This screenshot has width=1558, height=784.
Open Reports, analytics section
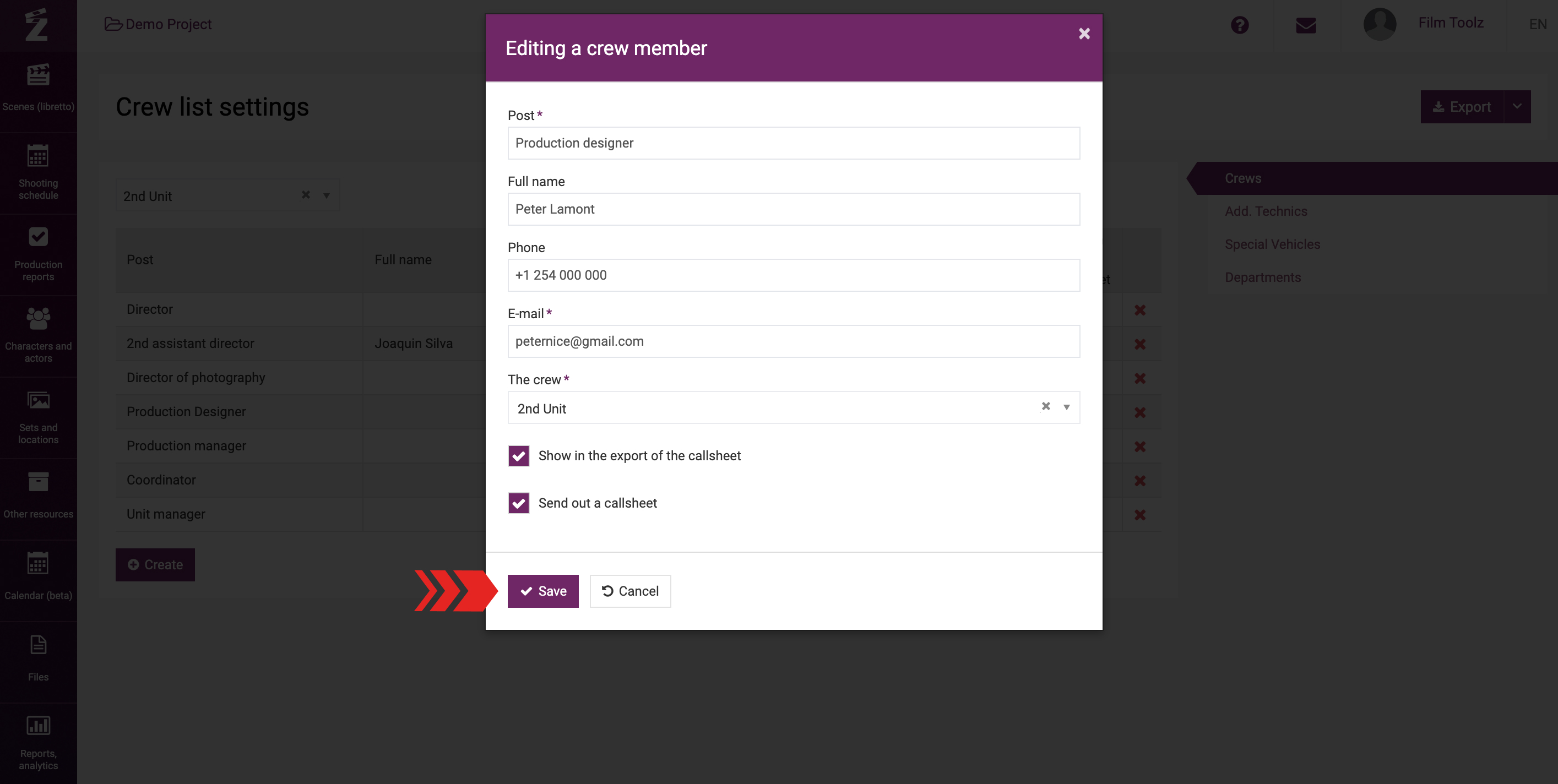38,743
